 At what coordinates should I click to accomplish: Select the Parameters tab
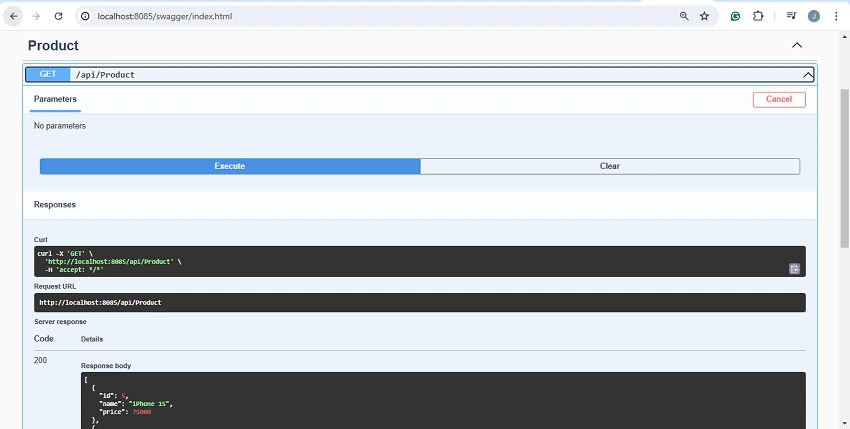coord(55,99)
